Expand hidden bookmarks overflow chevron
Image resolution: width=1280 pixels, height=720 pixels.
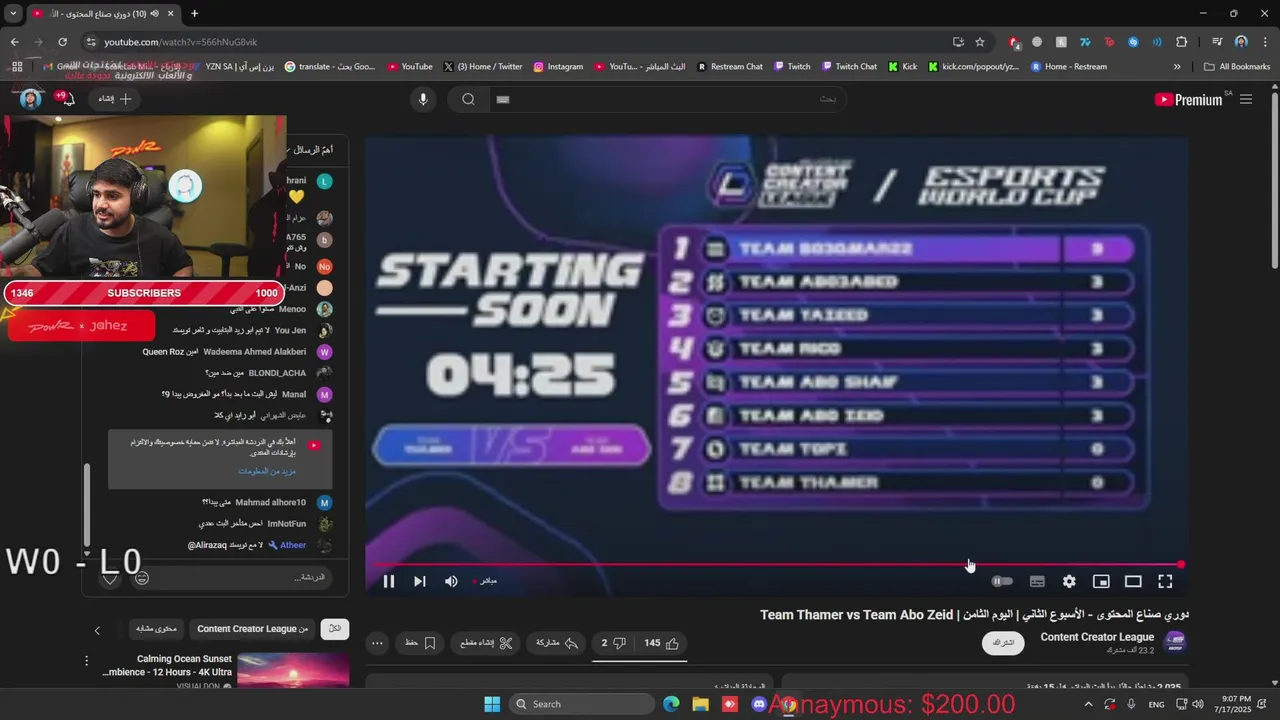point(1177,67)
